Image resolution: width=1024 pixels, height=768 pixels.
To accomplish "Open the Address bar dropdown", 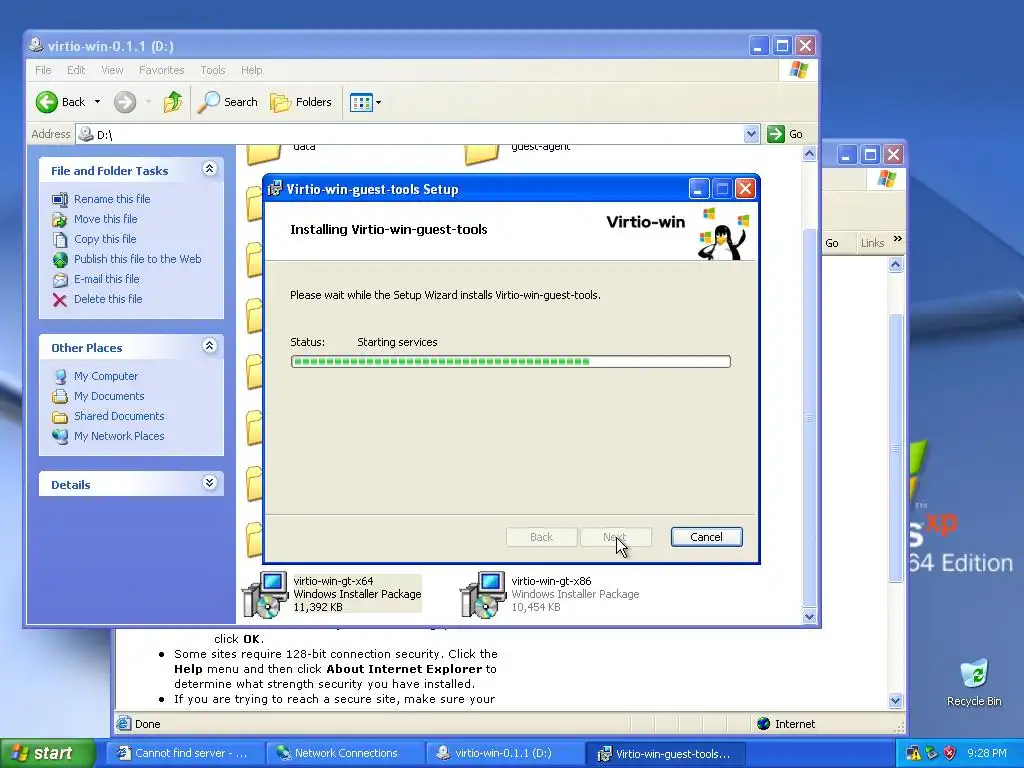I will tap(751, 134).
